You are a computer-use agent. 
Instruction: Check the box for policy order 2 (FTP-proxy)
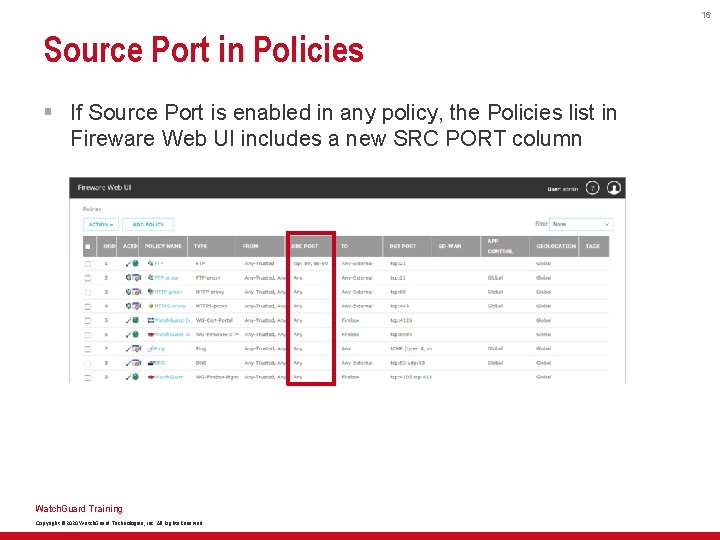[x=88, y=278]
